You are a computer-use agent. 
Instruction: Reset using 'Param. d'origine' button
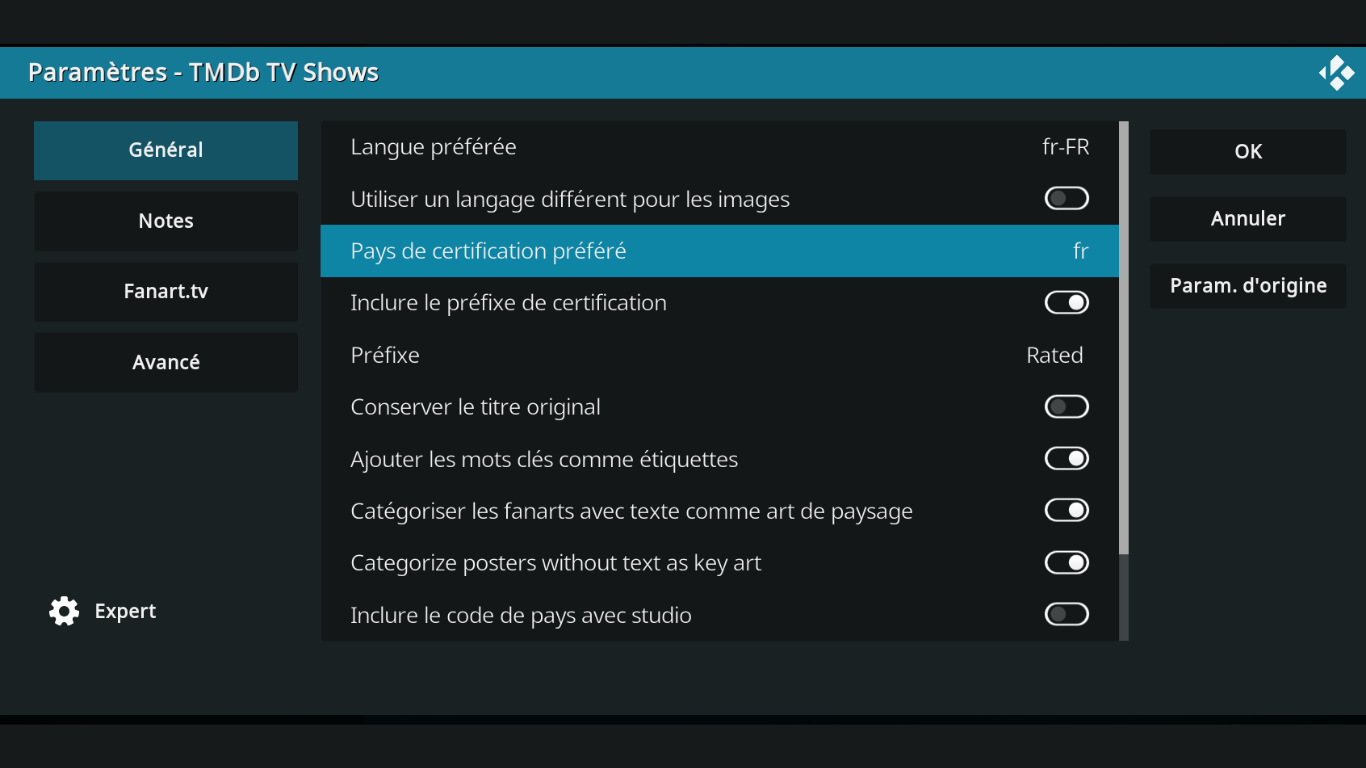[1248, 286]
